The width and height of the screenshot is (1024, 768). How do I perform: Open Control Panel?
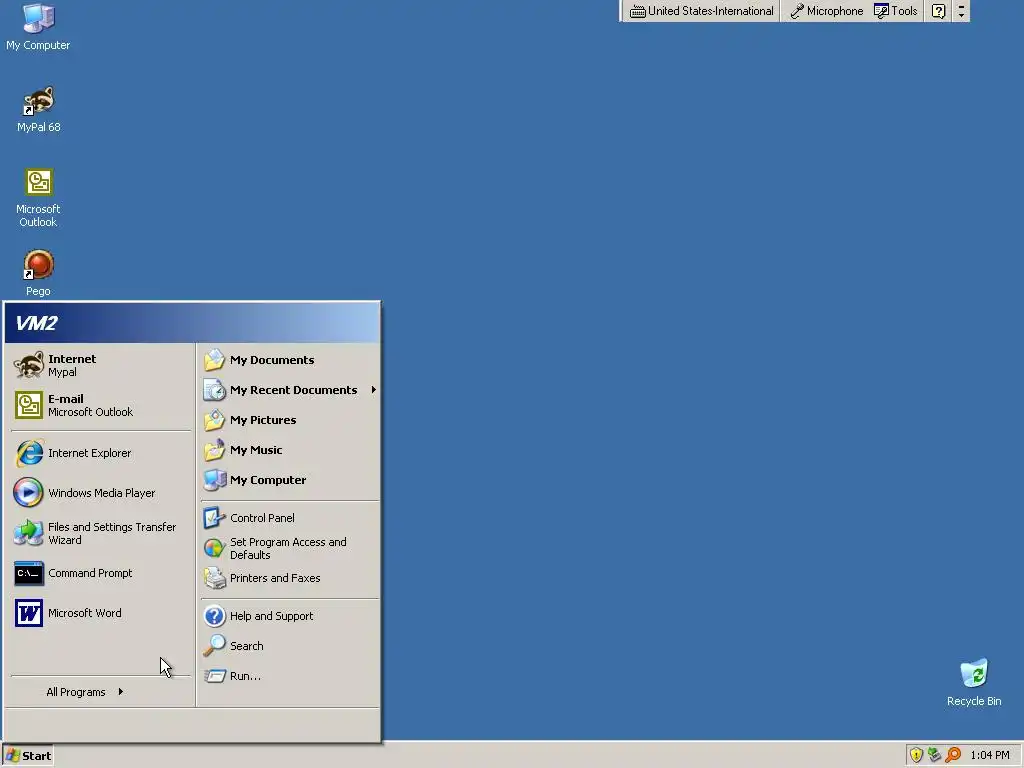click(289, 518)
